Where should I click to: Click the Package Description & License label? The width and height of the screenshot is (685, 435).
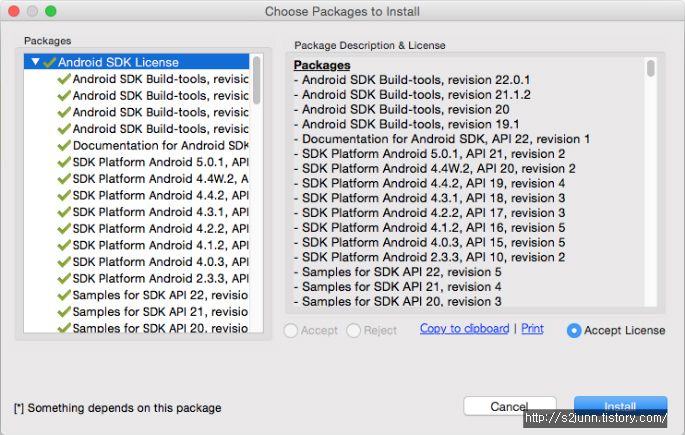click(x=370, y=45)
